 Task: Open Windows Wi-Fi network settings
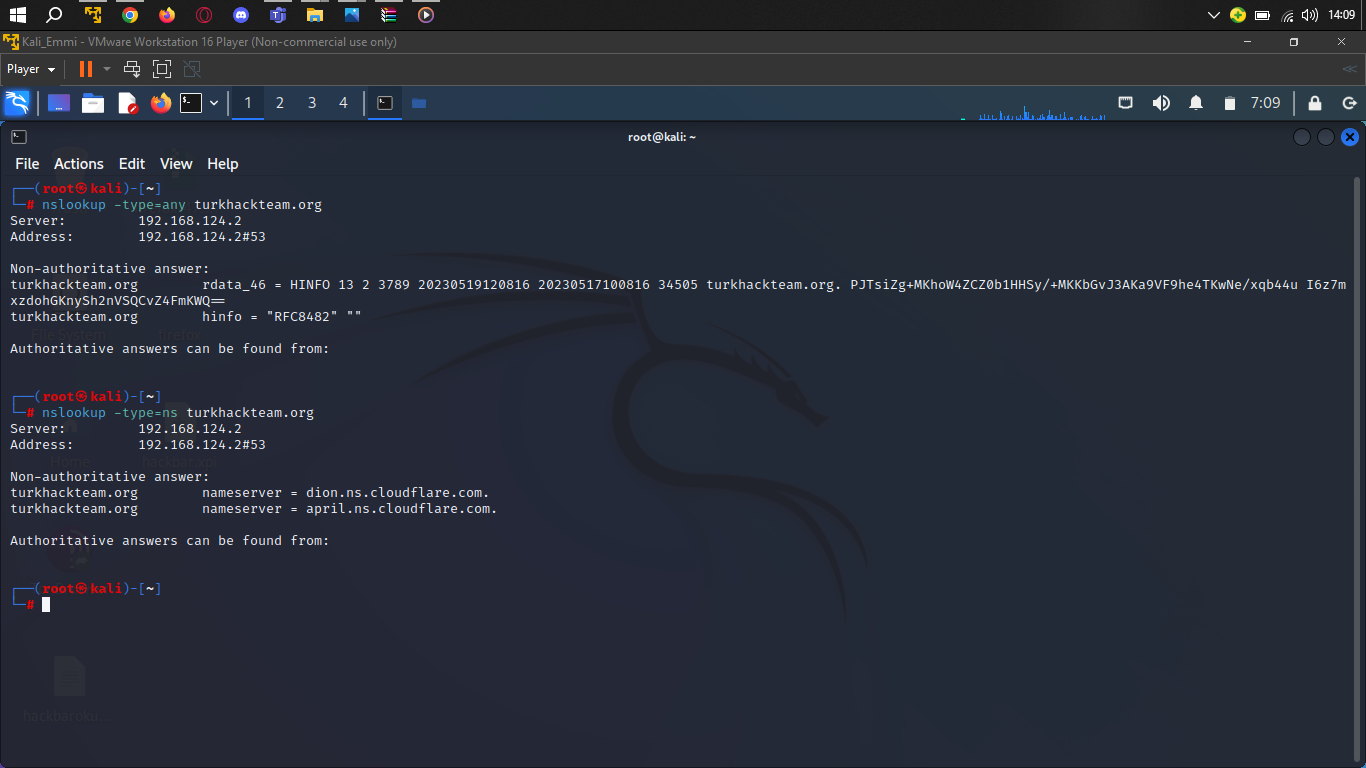click(x=1287, y=15)
